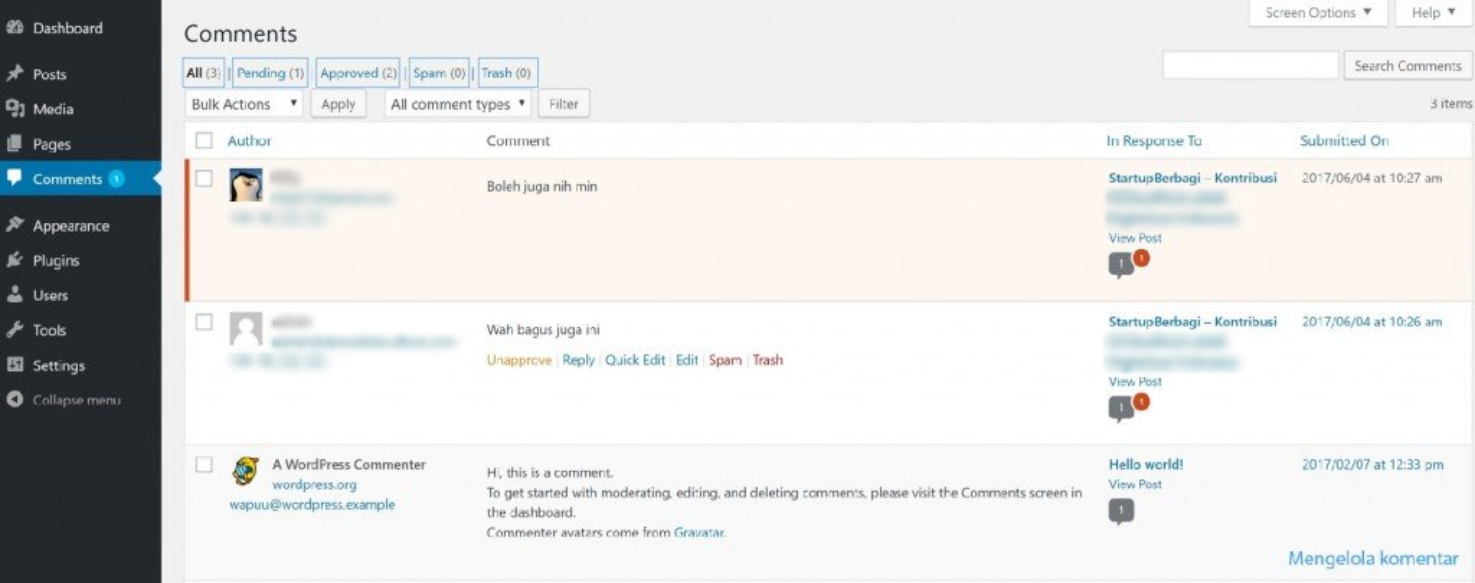1475x583 pixels.
Task: Click the Collapse menu arrow icon
Action: [x=15, y=400]
